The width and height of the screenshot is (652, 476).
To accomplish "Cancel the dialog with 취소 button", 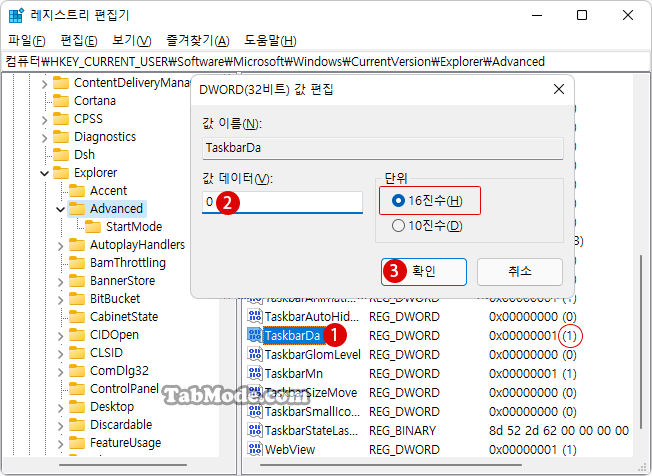I will tap(520, 272).
